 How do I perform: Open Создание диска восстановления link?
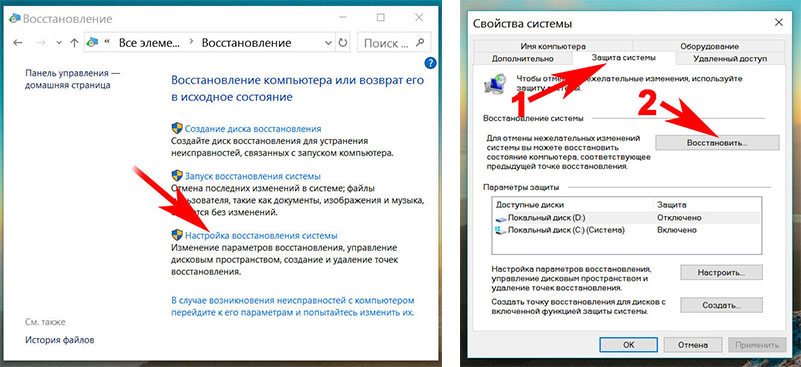253,129
